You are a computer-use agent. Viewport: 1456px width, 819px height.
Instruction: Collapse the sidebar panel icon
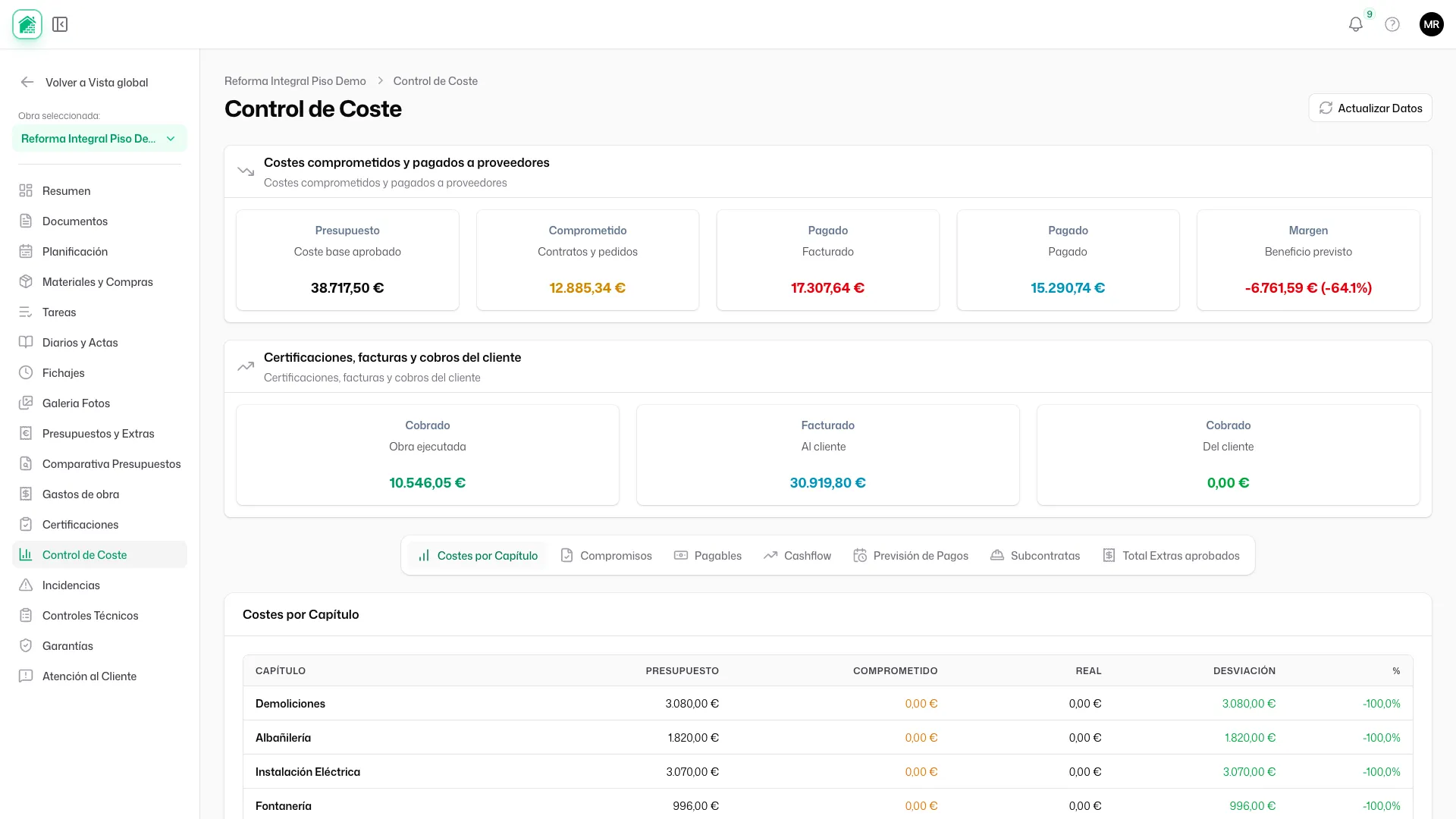60,24
